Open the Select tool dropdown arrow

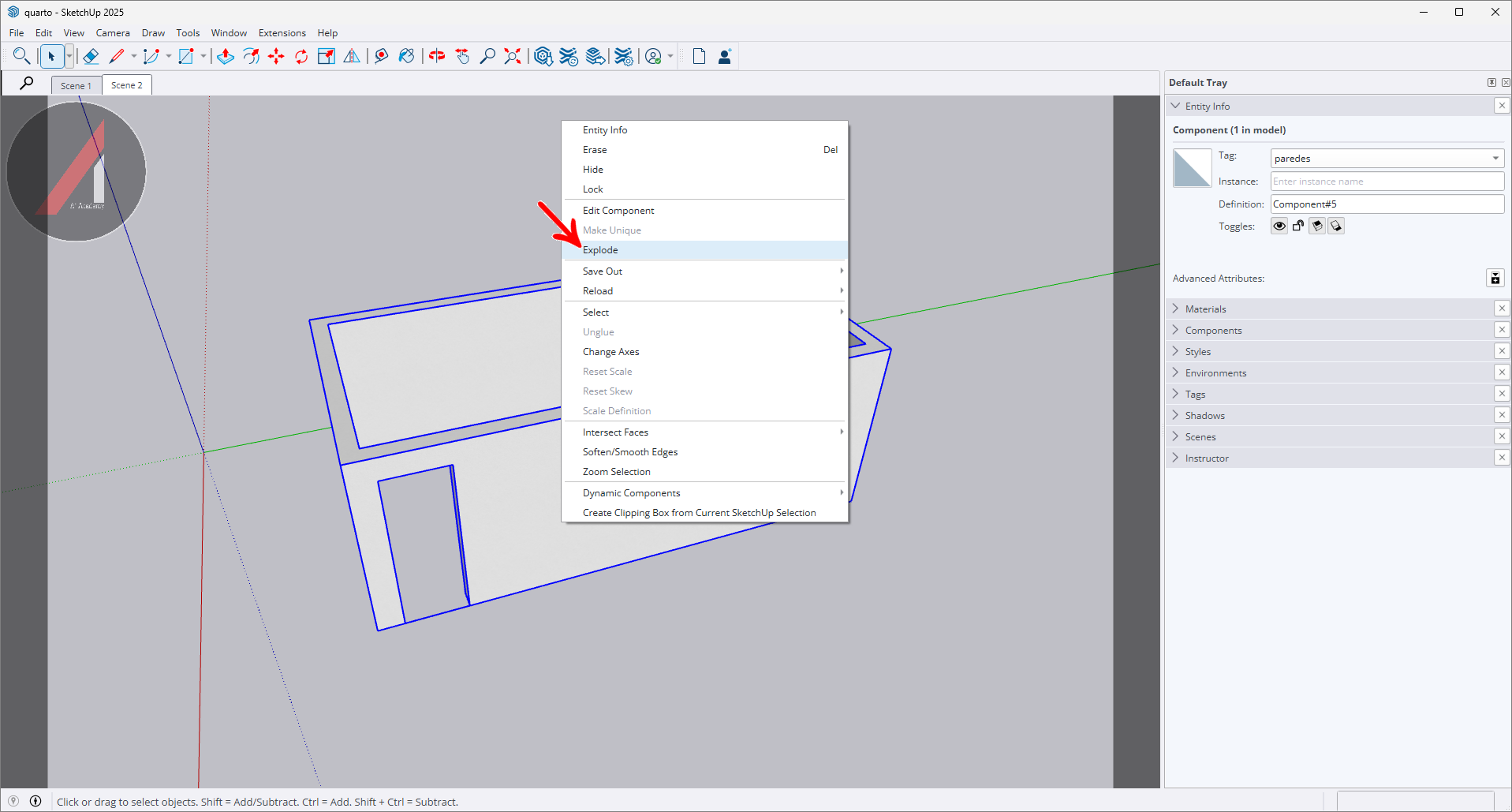click(69, 56)
